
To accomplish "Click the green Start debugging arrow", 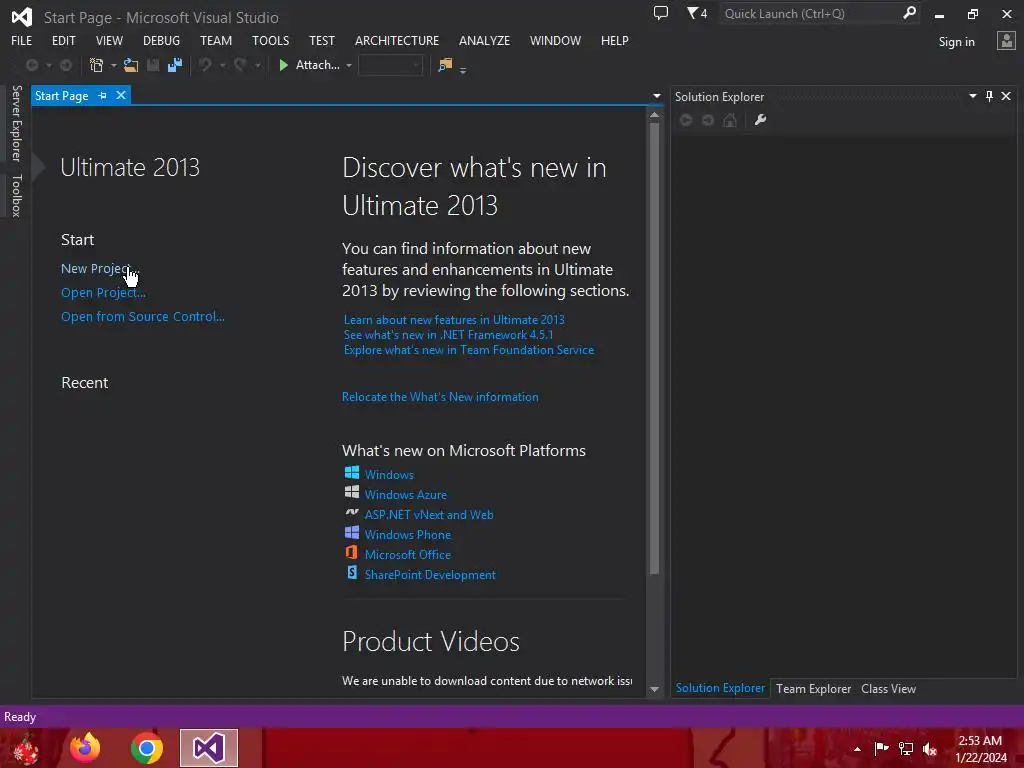I will click(x=283, y=65).
